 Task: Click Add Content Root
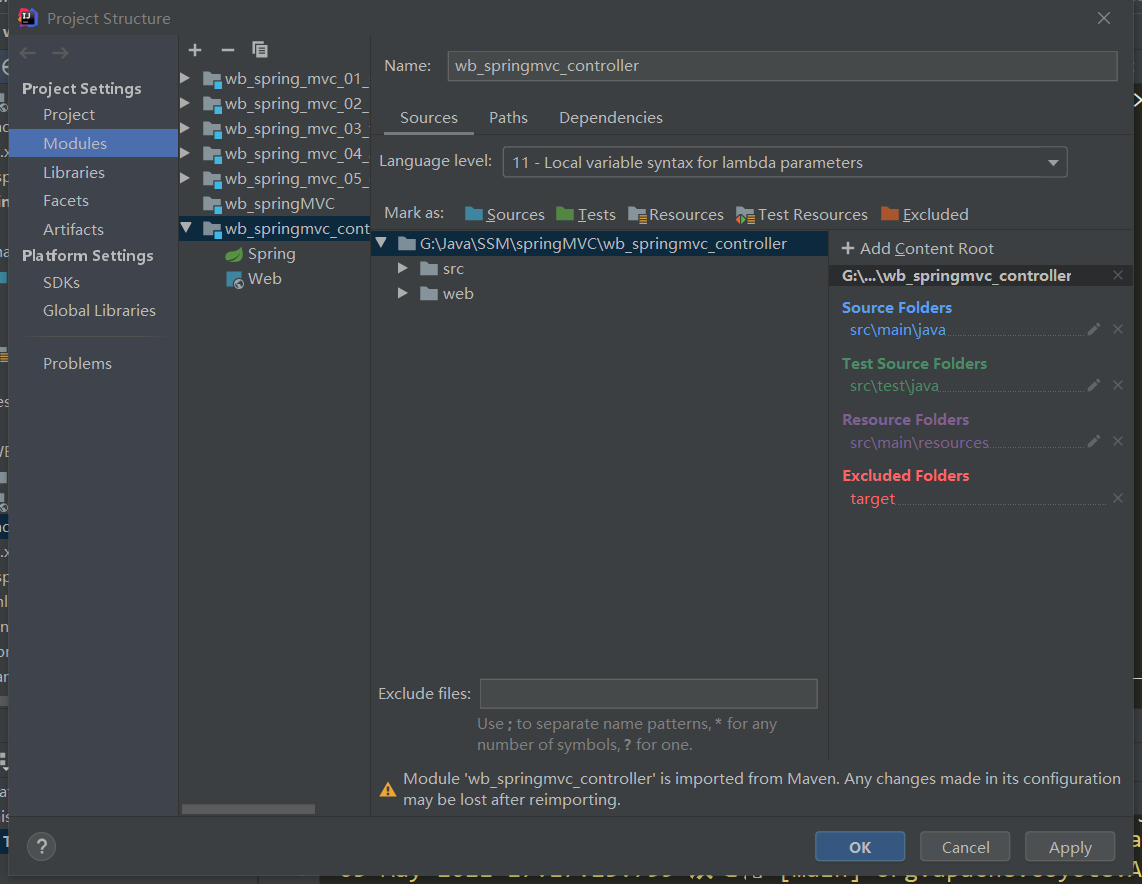(x=916, y=248)
